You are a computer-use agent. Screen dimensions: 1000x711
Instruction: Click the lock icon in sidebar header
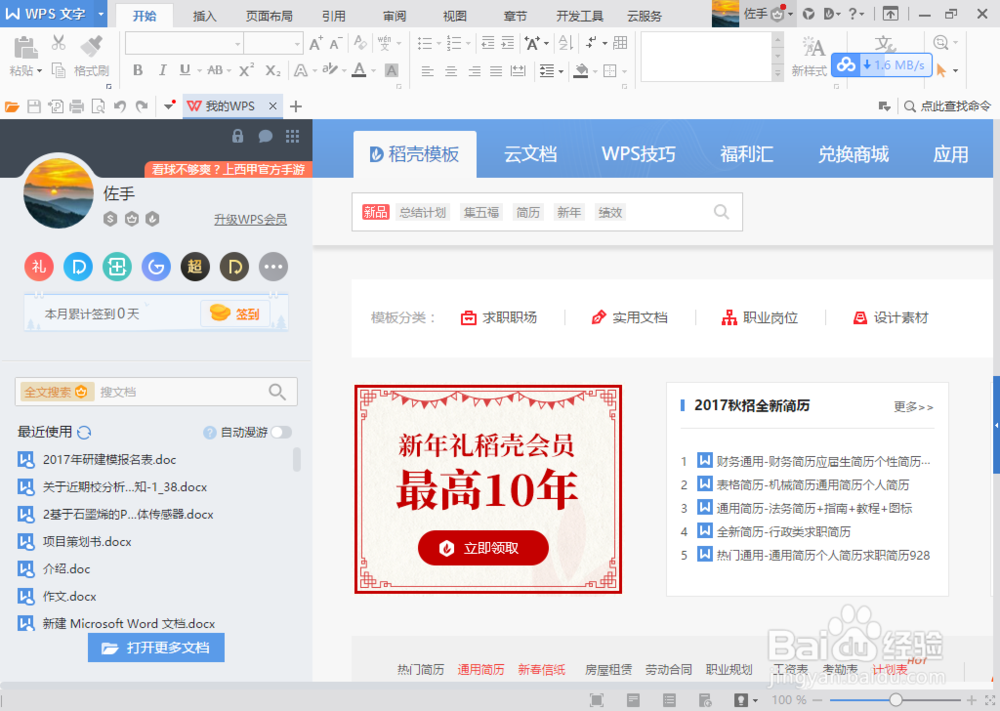click(x=238, y=136)
